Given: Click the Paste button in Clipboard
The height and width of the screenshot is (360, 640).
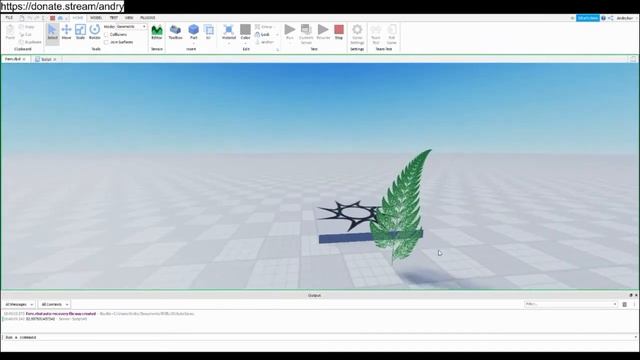Looking at the screenshot, I should tap(10, 32).
